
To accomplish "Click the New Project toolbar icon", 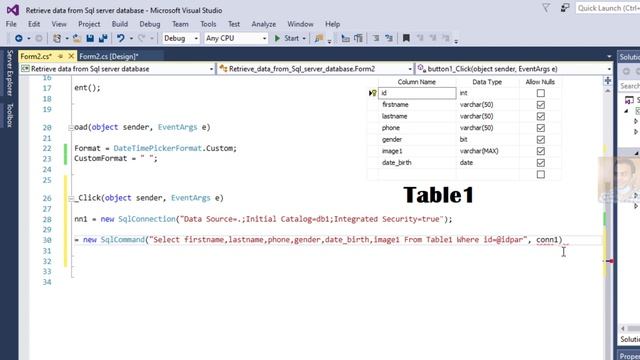I will pyautogui.click(x=57, y=38).
